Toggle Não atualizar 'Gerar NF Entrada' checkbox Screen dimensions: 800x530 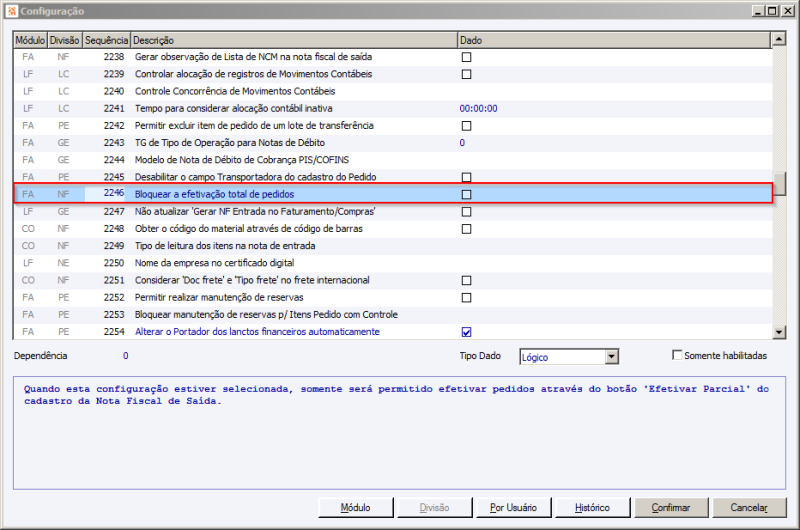point(466,212)
